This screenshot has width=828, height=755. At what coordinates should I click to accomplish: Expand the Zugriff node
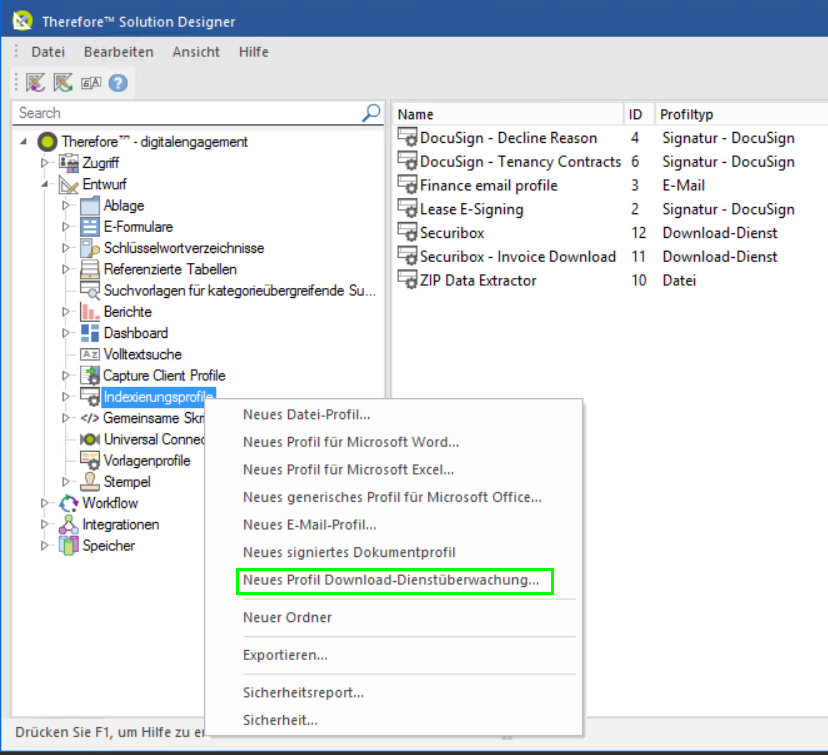(45, 163)
